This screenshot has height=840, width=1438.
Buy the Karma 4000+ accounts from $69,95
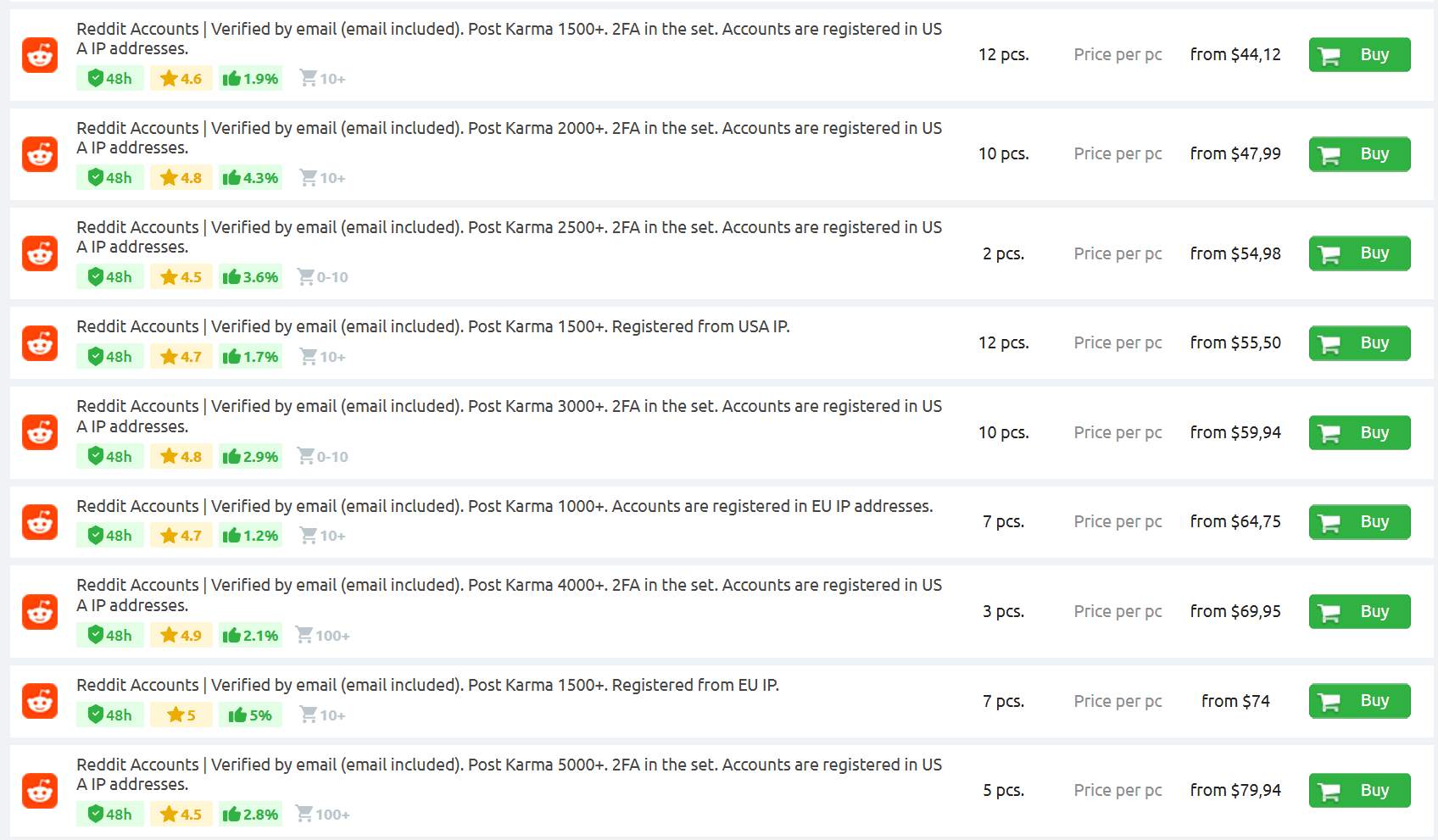[x=1359, y=612]
